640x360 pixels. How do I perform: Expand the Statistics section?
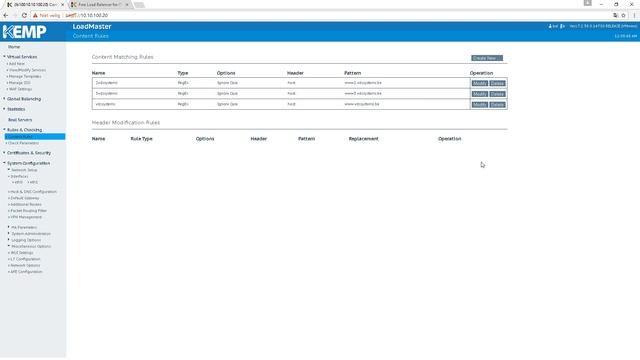[x=16, y=109]
